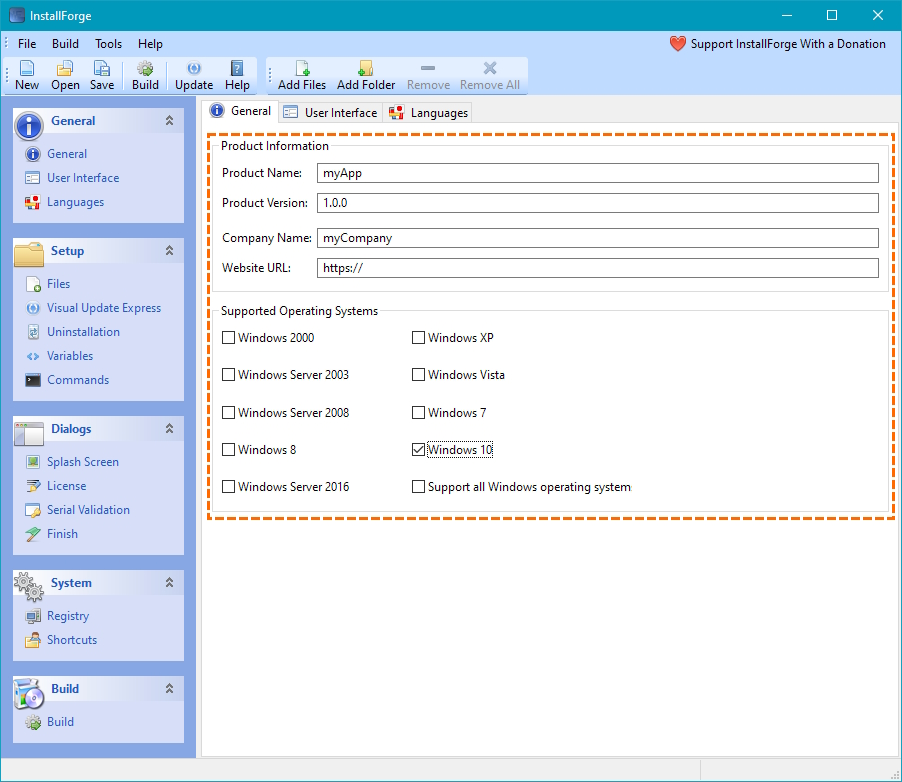Screen dimensions: 902x782
Task: Open Finish dialog settings
Action: click(x=52, y=534)
